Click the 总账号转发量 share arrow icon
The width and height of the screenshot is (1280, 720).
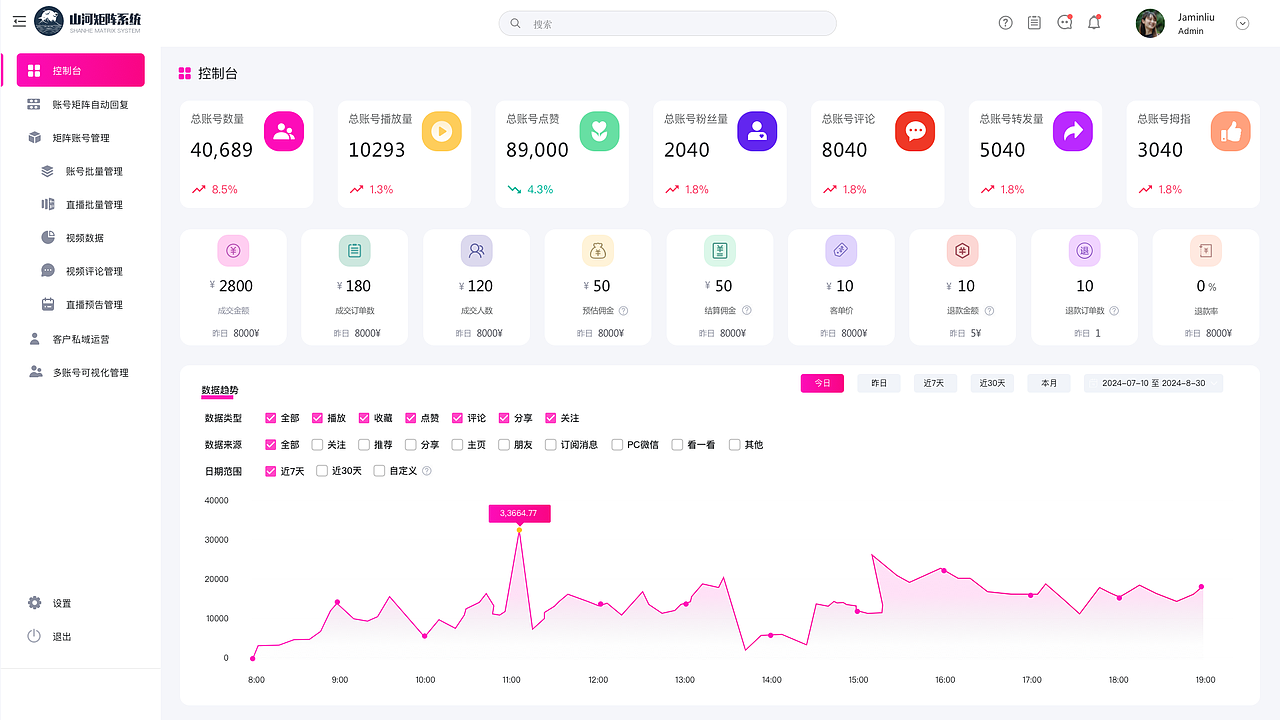[1073, 131]
